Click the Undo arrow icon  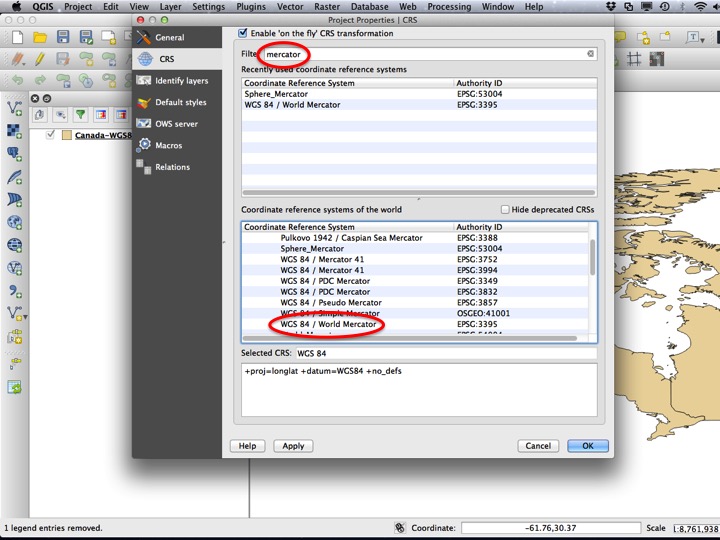[x=17, y=80]
